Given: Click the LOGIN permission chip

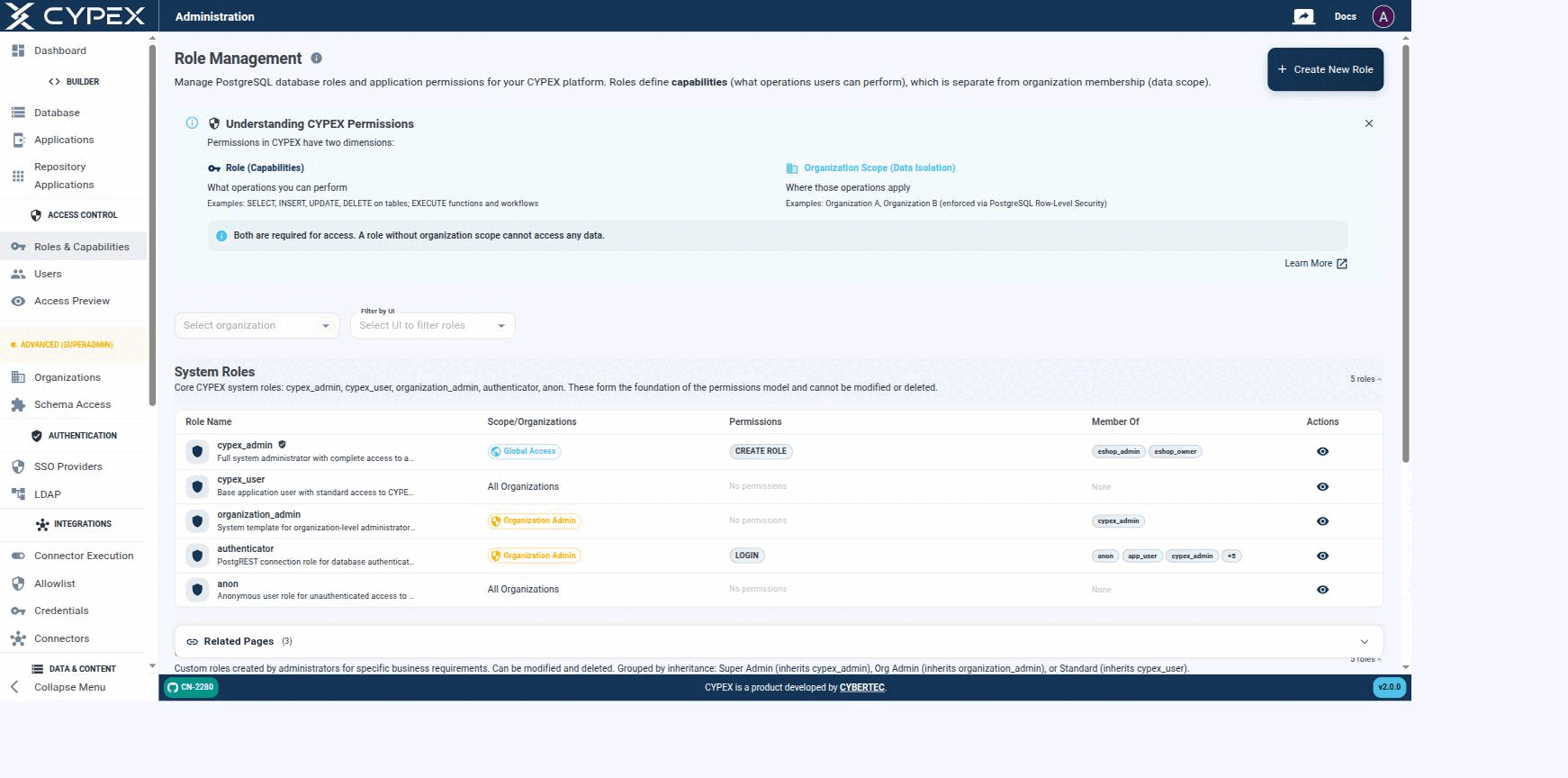Looking at the screenshot, I should [746, 556].
